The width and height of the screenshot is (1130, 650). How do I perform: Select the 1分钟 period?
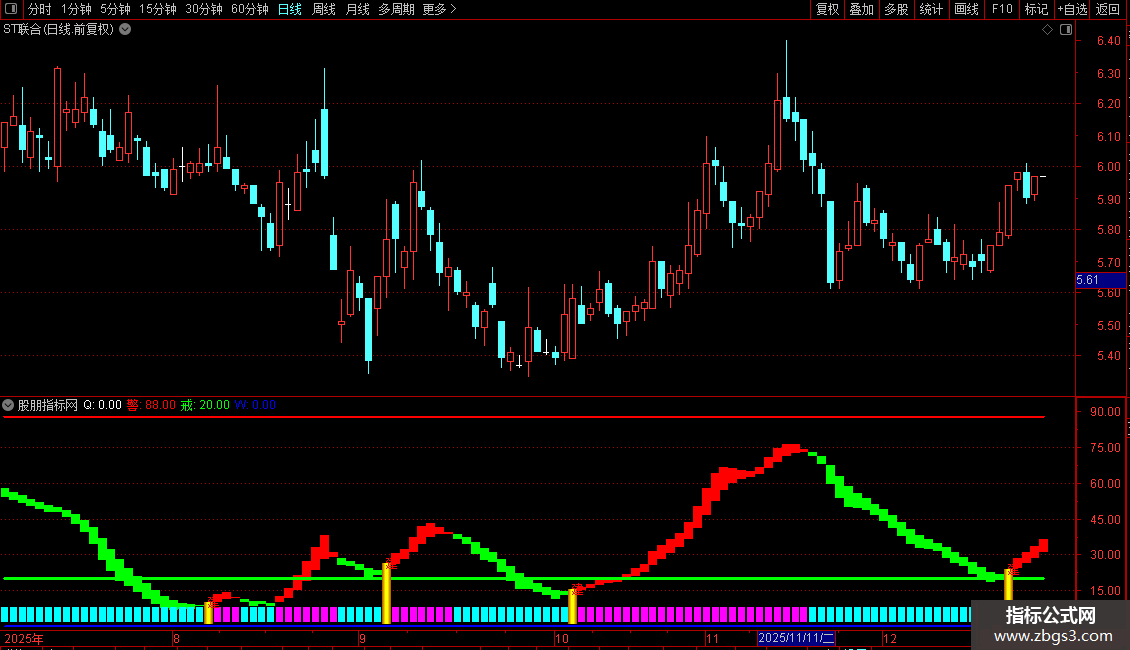(x=76, y=9)
